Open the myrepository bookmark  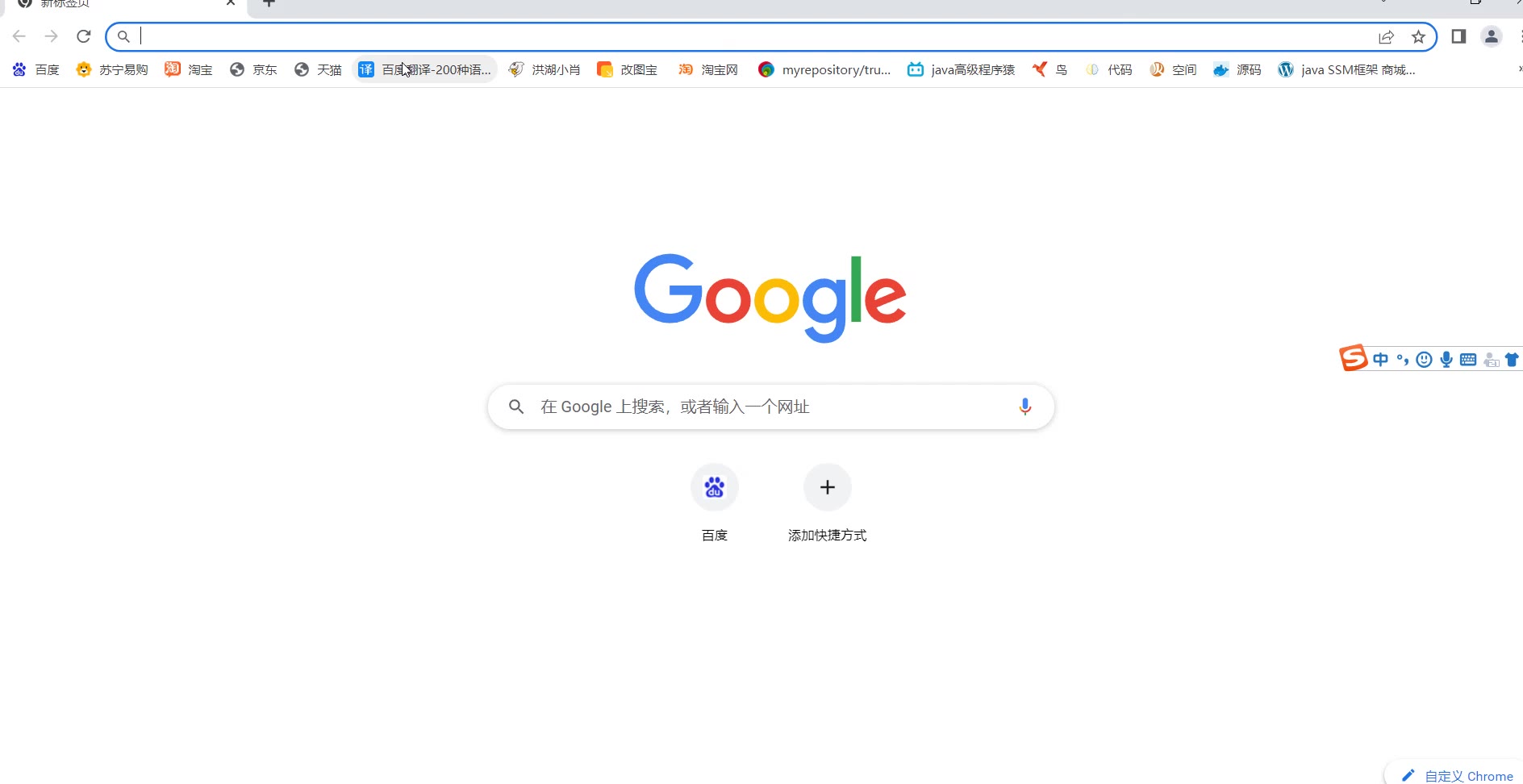824,70
